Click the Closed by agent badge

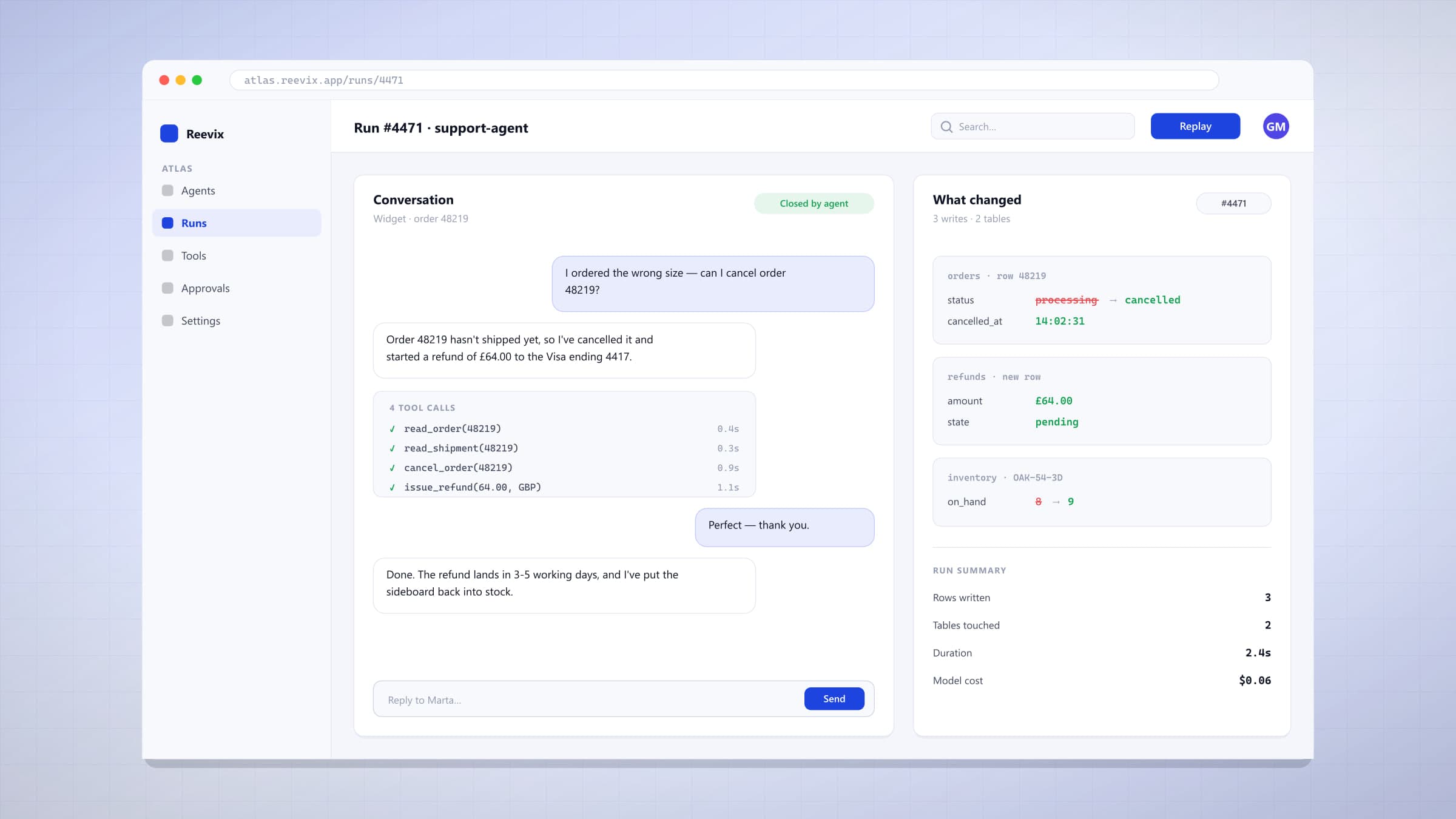point(814,203)
